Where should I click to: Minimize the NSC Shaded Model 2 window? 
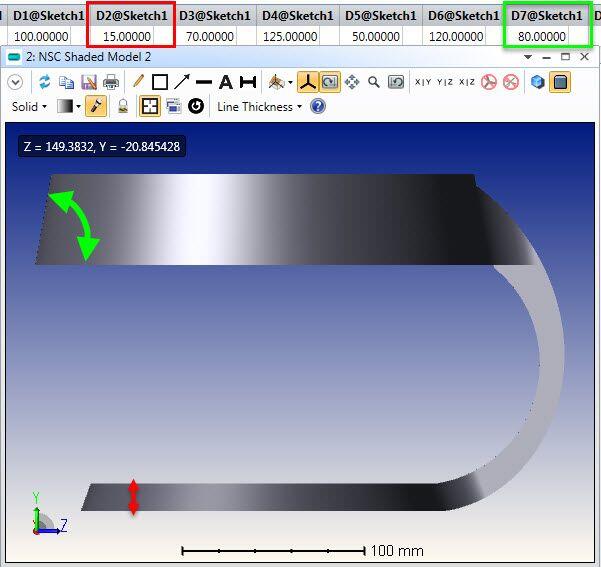(547, 57)
